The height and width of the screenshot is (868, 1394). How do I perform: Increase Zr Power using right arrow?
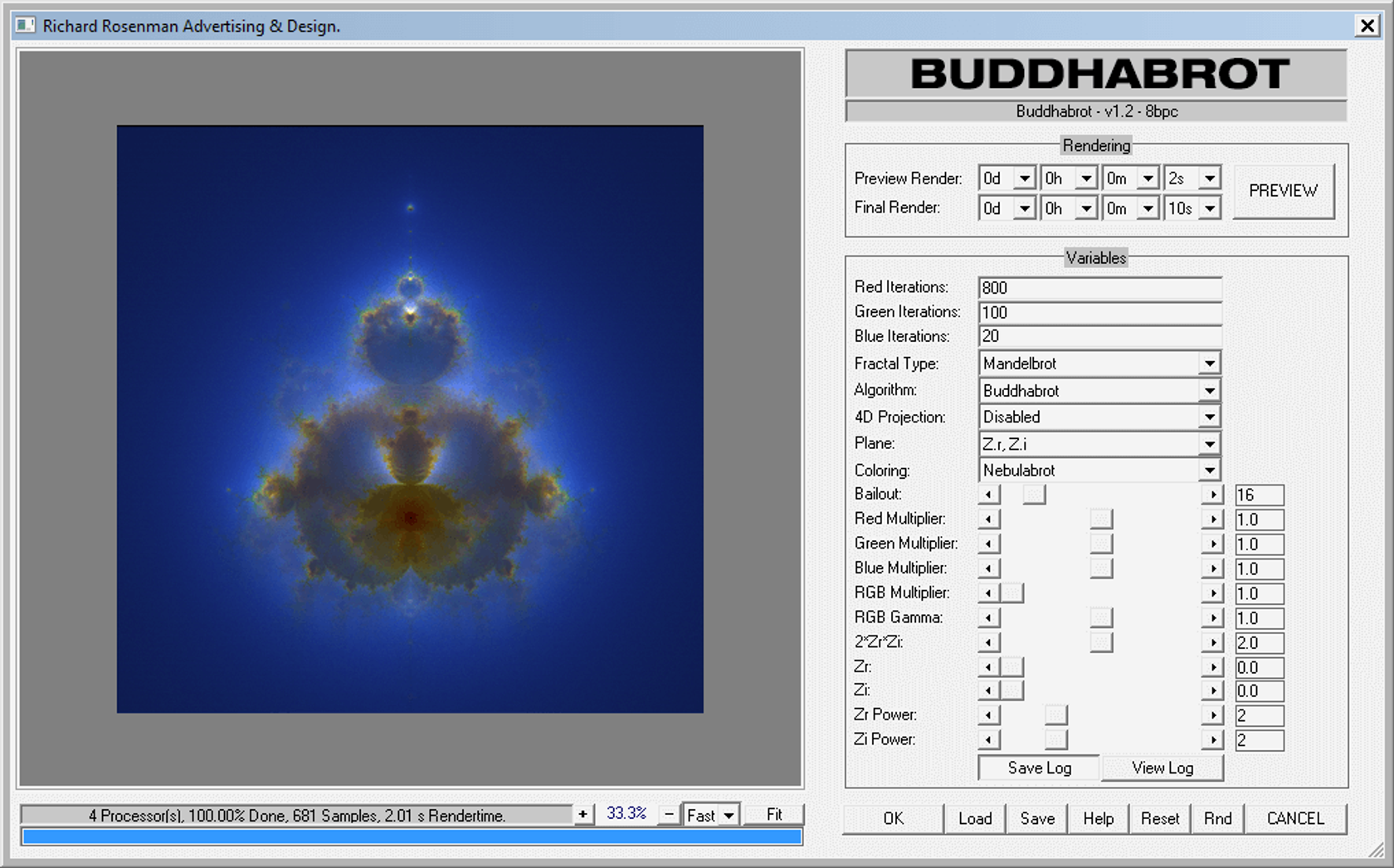pyautogui.click(x=1212, y=714)
